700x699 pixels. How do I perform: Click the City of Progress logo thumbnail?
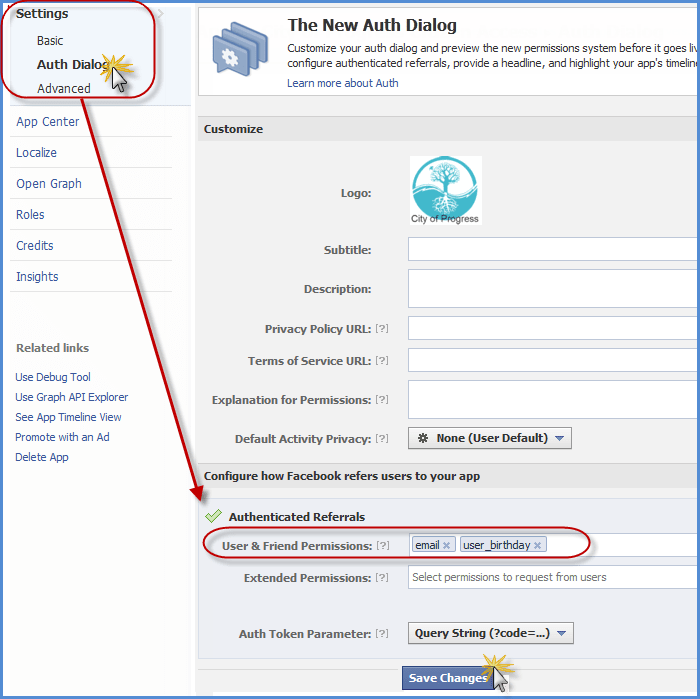[445, 190]
